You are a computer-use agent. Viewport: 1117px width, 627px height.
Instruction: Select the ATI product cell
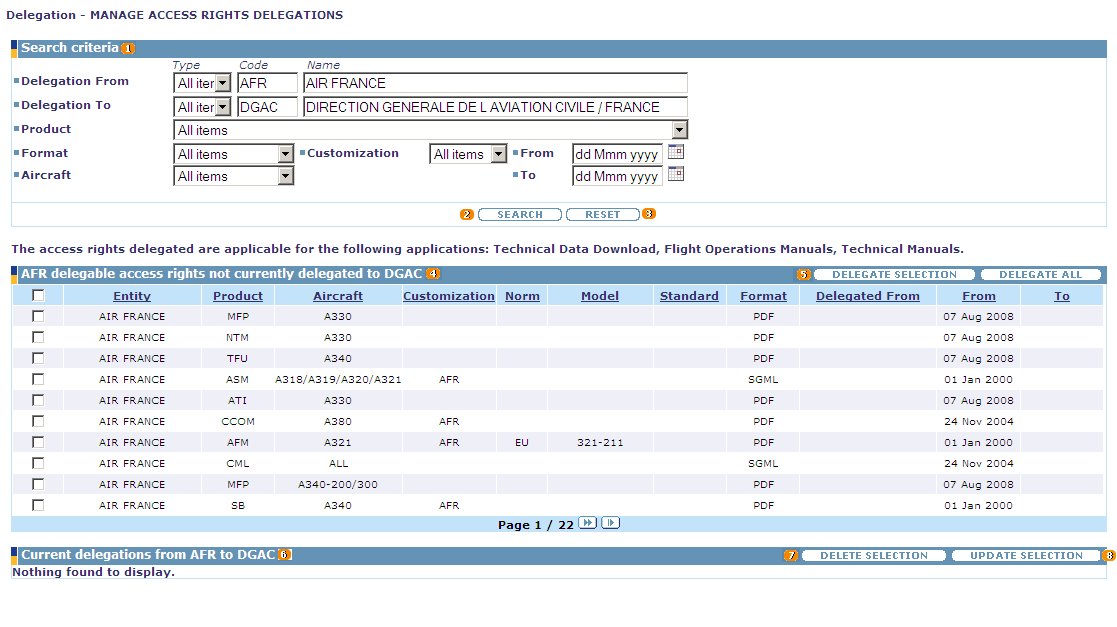click(238, 400)
